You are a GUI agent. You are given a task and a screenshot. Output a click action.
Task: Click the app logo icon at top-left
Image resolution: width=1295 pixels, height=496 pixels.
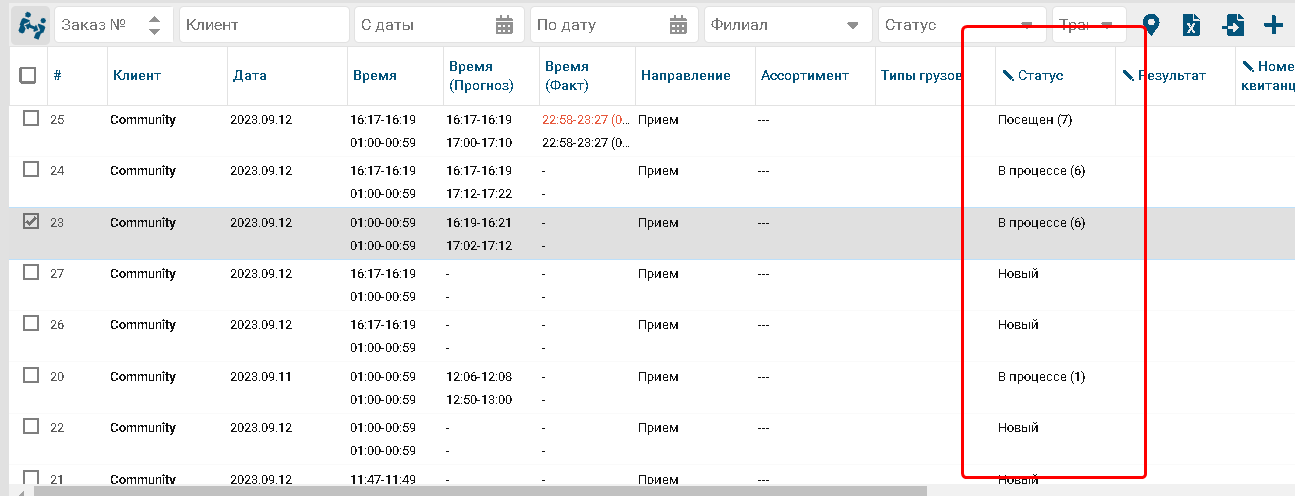[31, 25]
